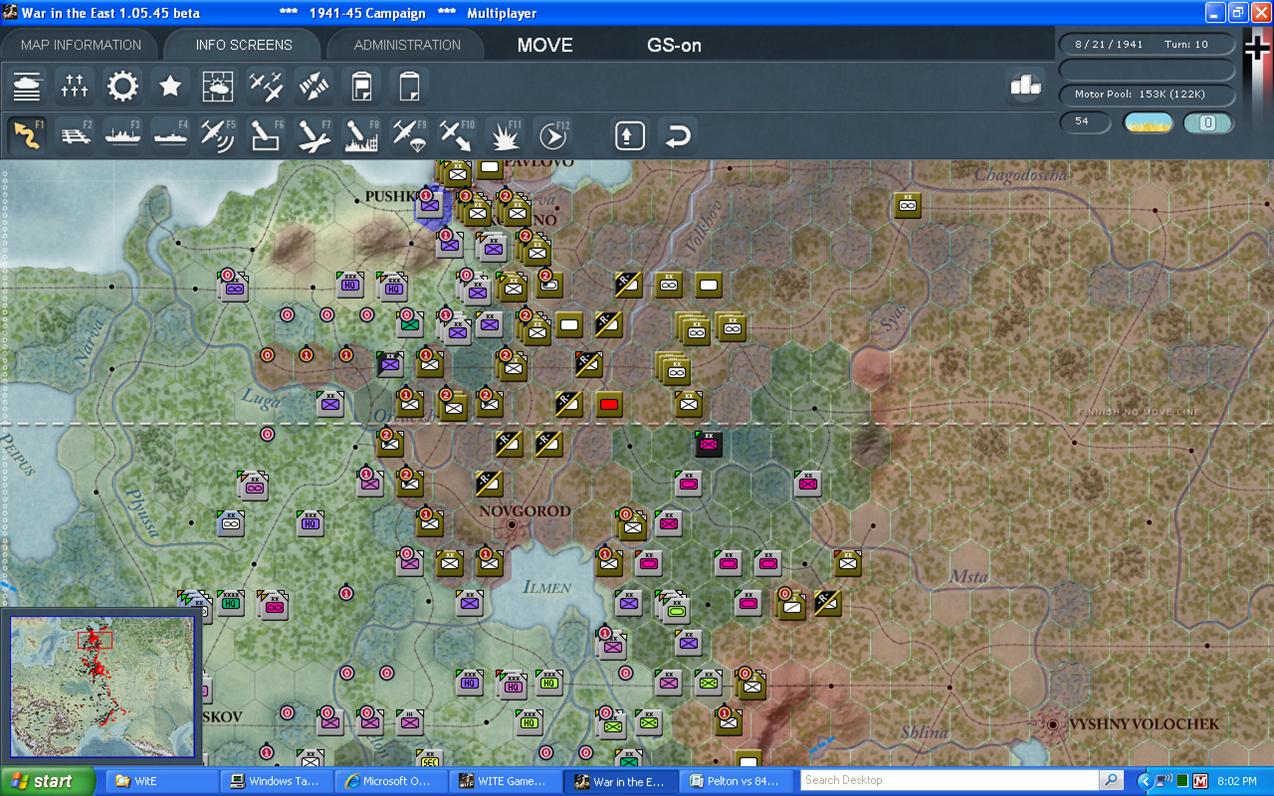Select F2 rail move mode
The width and height of the screenshot is (1274, 796).
75,135
